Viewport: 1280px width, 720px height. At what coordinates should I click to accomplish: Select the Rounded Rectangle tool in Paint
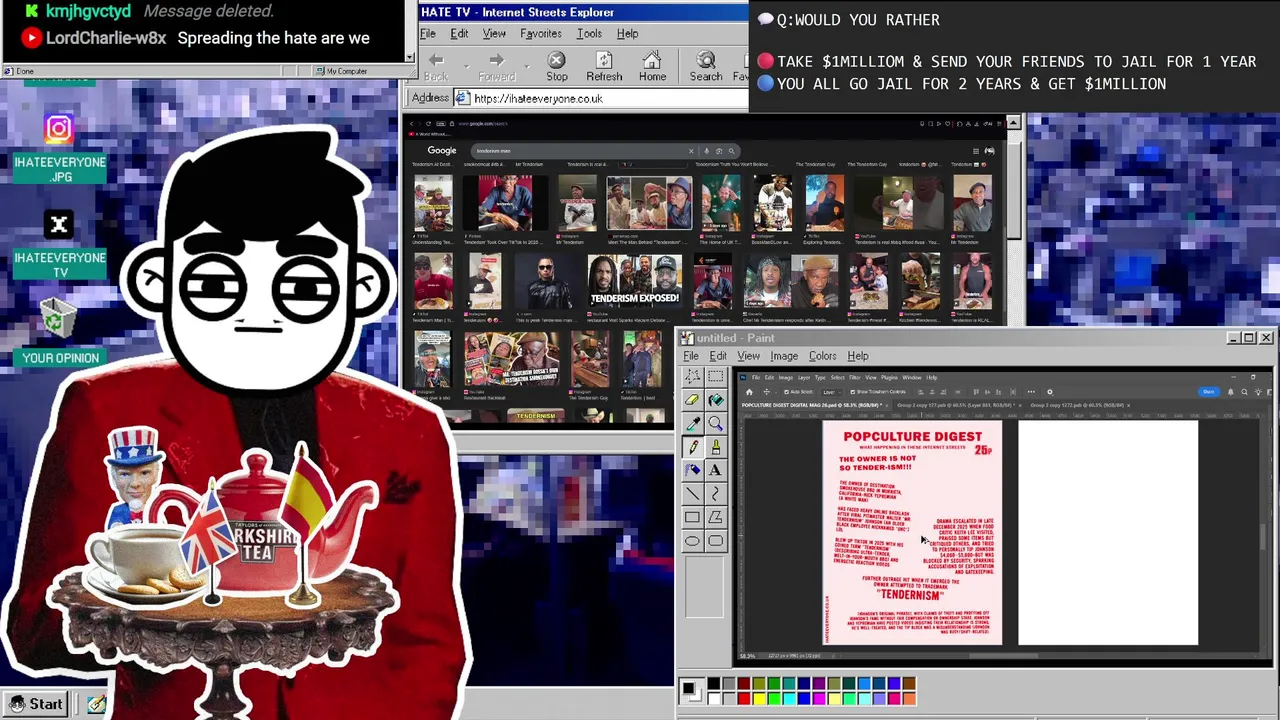pyautogui.click(x=715, y=541)
